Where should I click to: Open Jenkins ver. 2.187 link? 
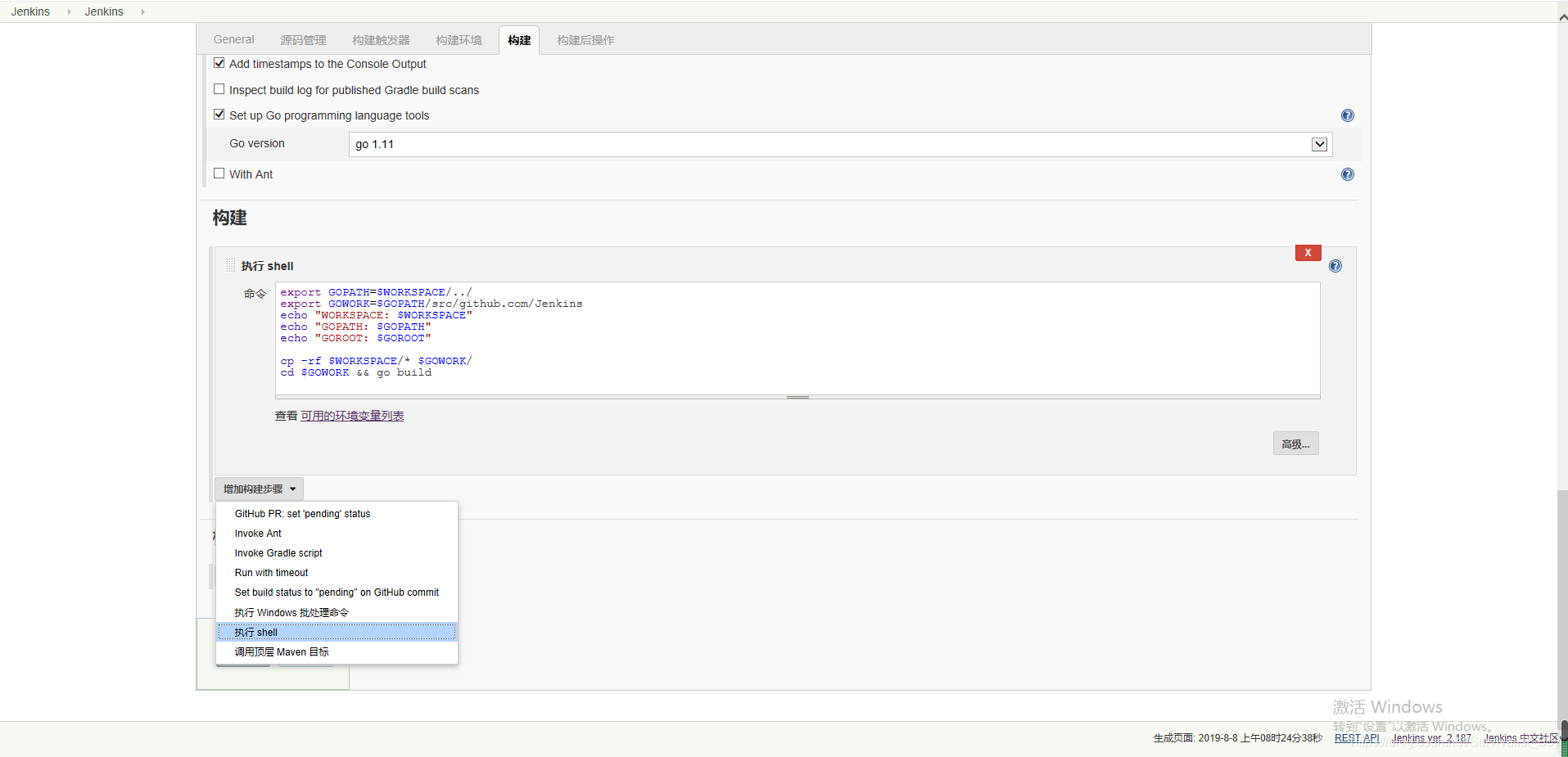point(1431,738)
